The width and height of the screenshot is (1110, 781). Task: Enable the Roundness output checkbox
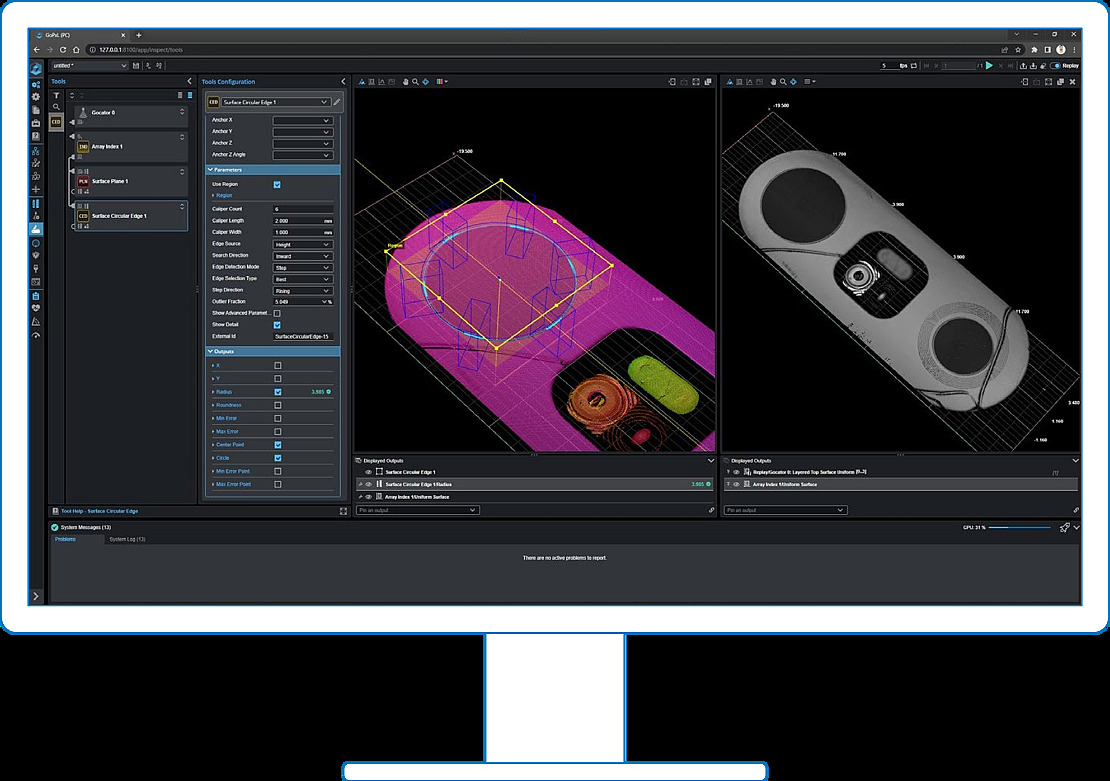[278, 406]
